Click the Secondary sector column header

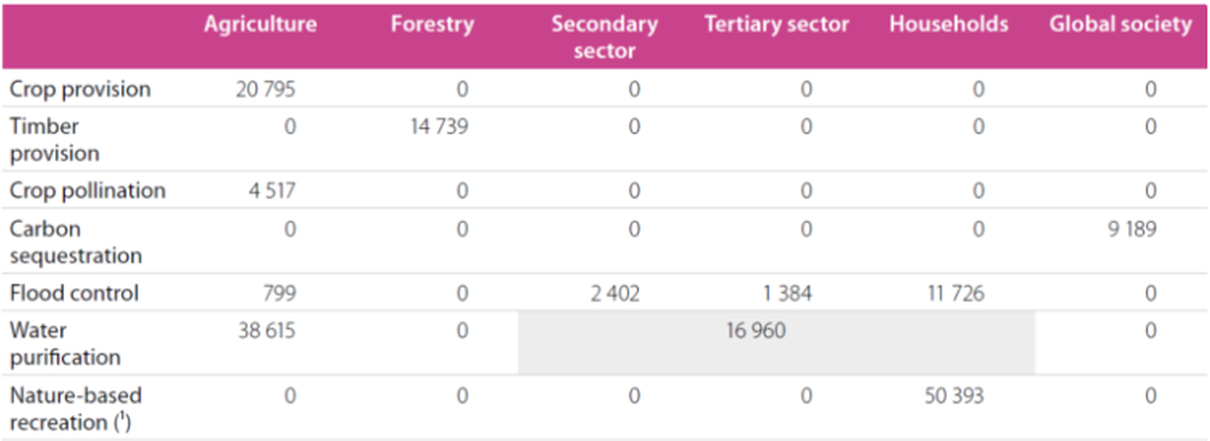coord(604,37)
